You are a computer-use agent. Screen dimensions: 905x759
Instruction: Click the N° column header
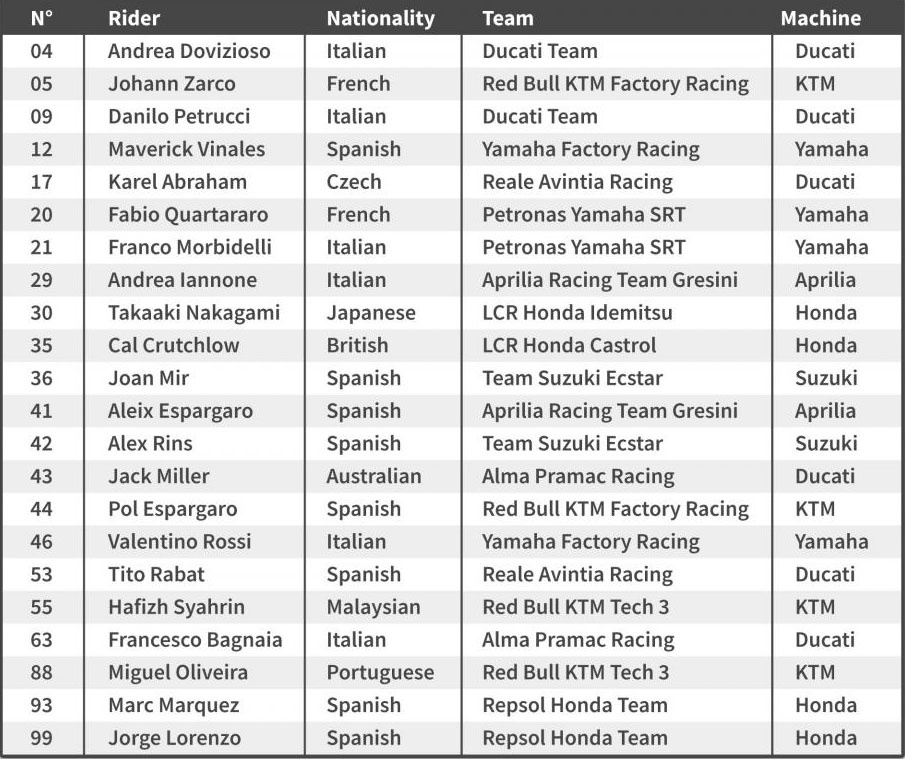pyautogui.click(x=42, y=18)
